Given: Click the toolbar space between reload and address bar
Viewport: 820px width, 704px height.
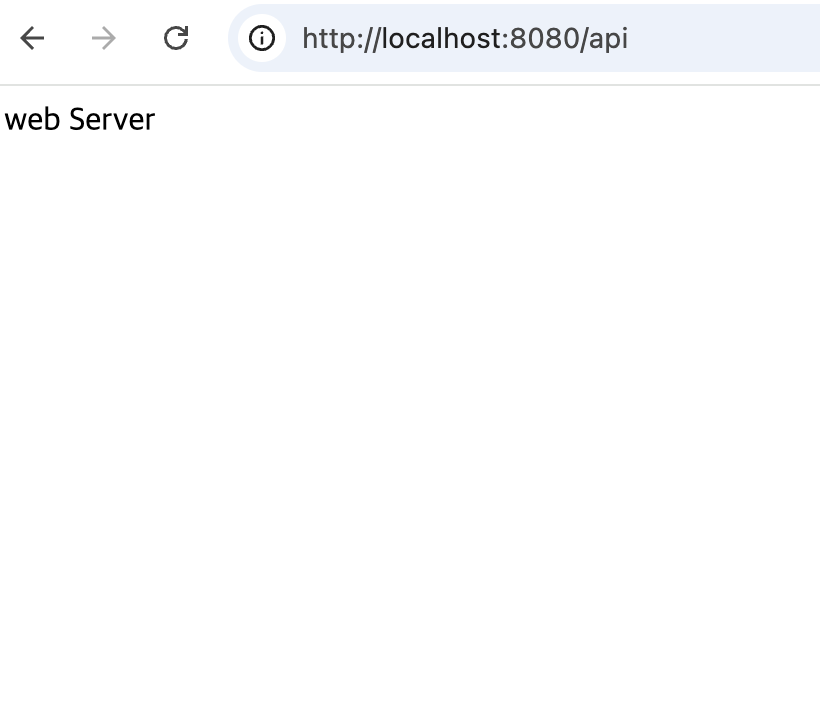Looking at the screenshot, I should pyautogui.click(x=209, y=38).
